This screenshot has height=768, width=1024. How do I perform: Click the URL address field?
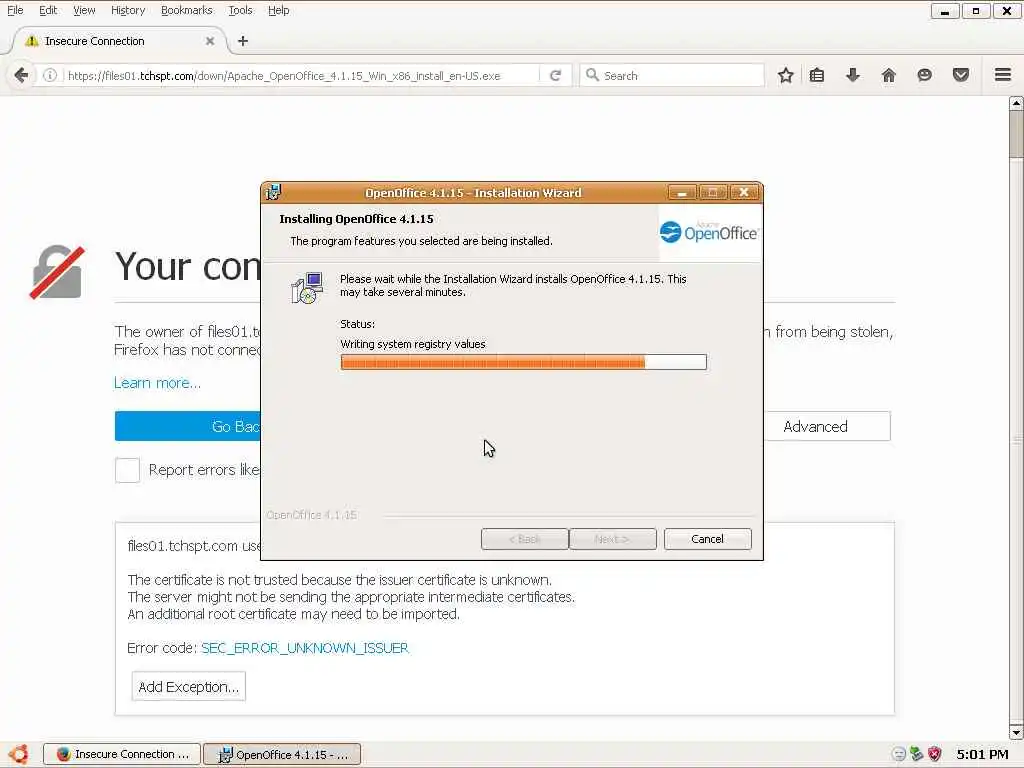click(x=300, y=76)
